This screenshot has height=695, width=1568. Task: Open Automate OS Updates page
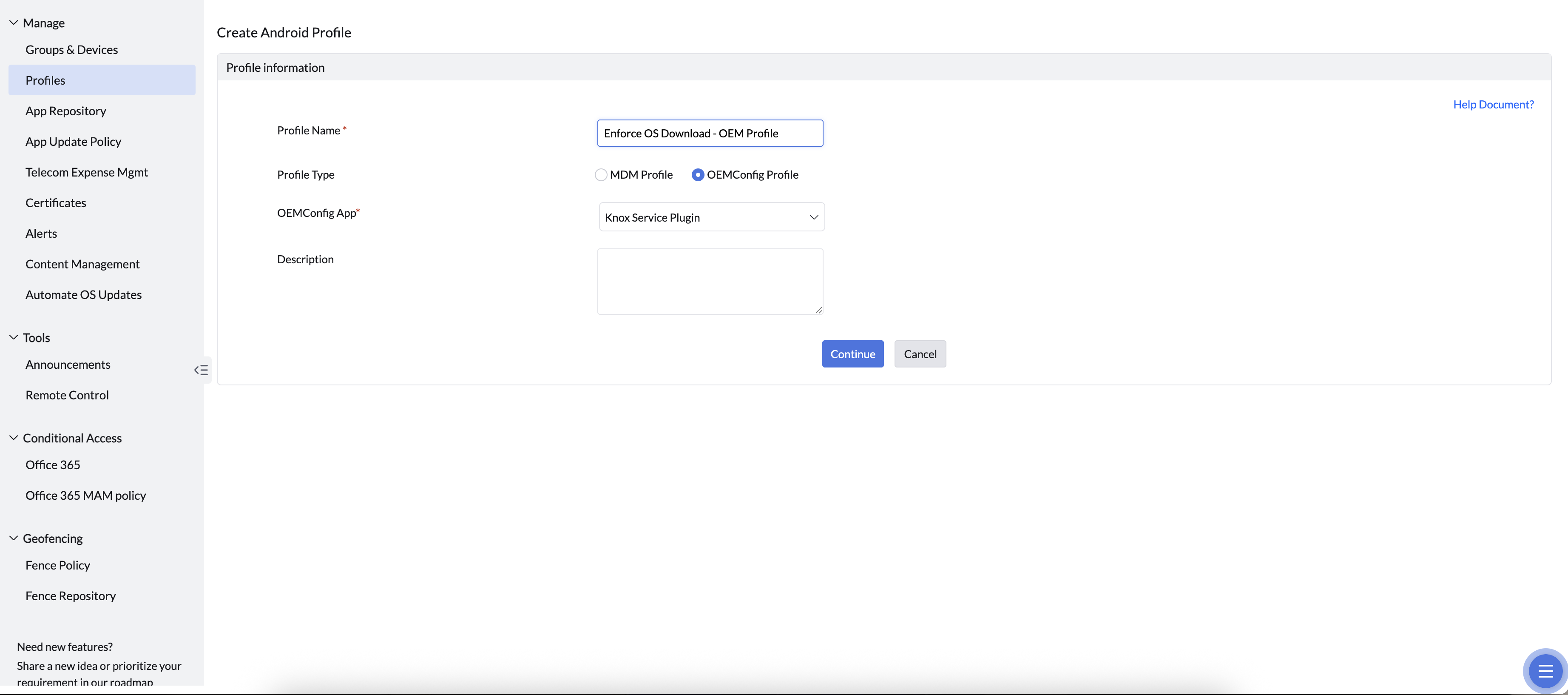[83, 295]
